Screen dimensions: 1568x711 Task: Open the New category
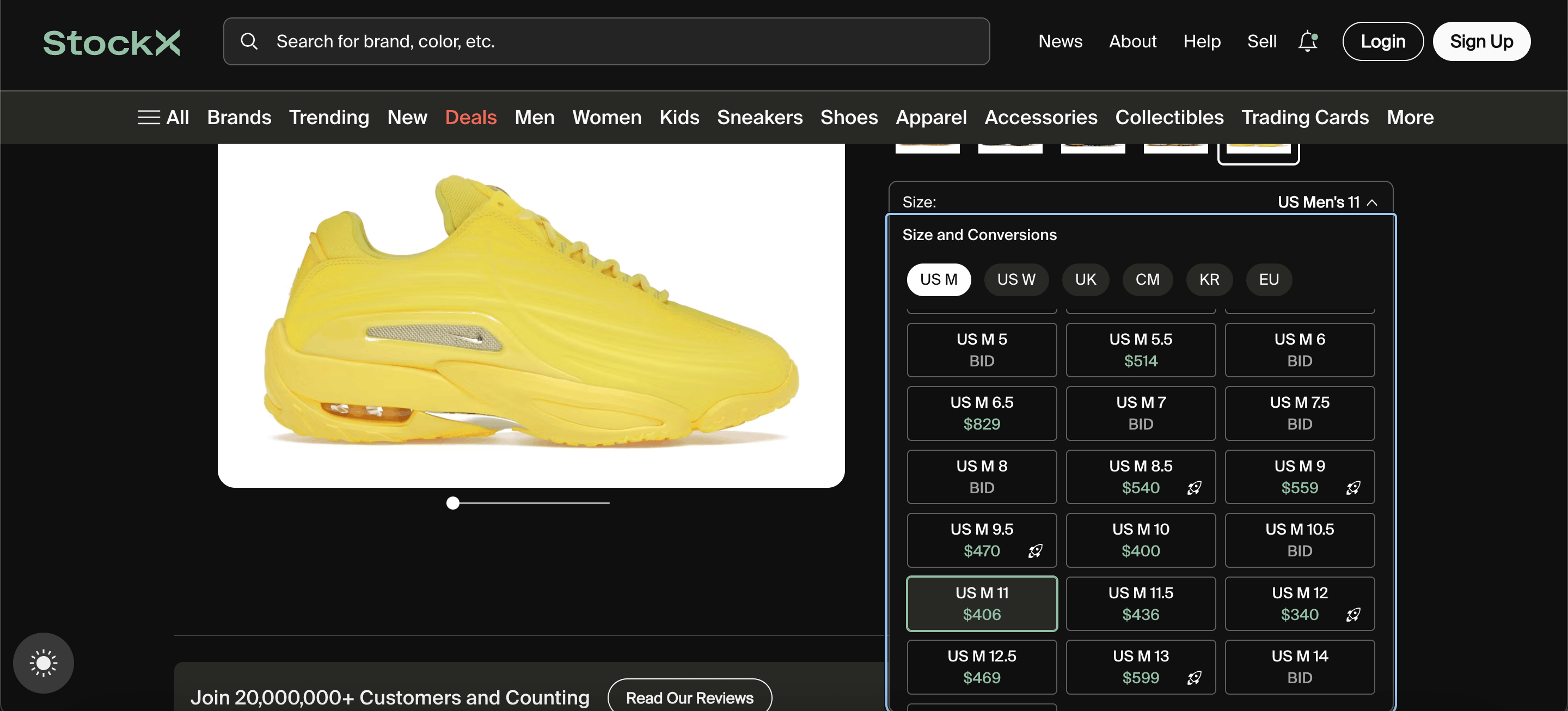tap(407, 117)
